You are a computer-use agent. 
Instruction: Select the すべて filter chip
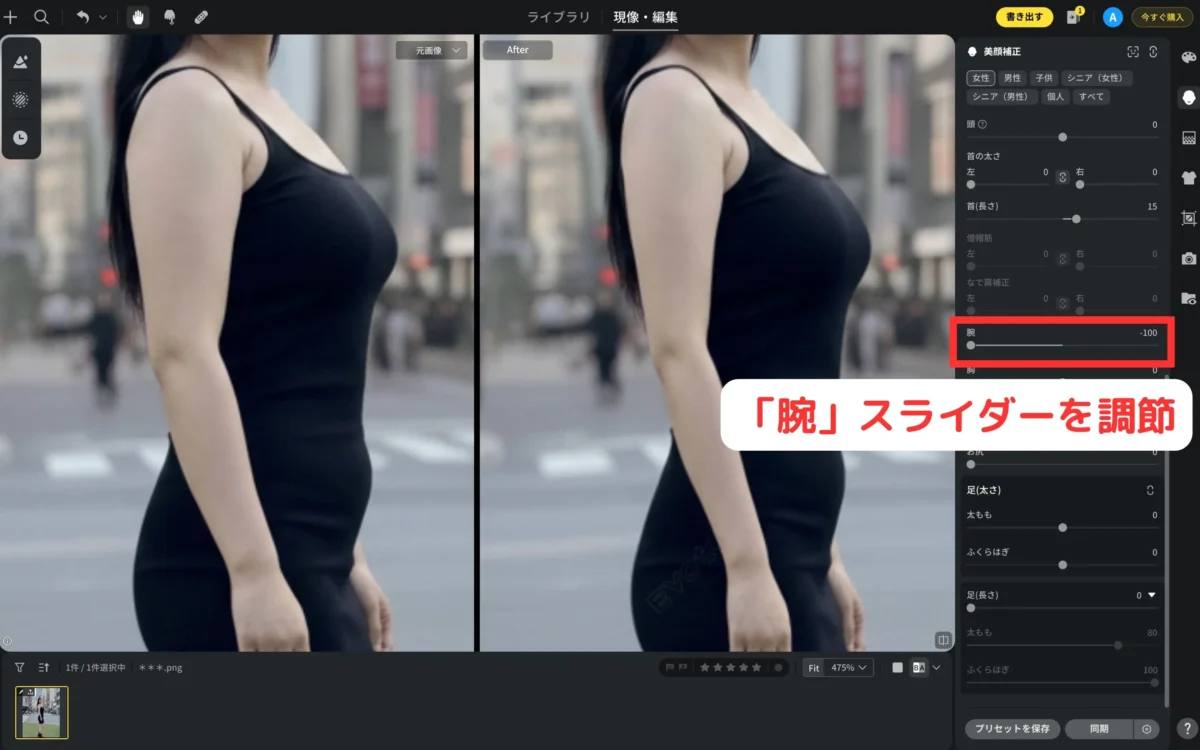click(x=1091, y=97)
